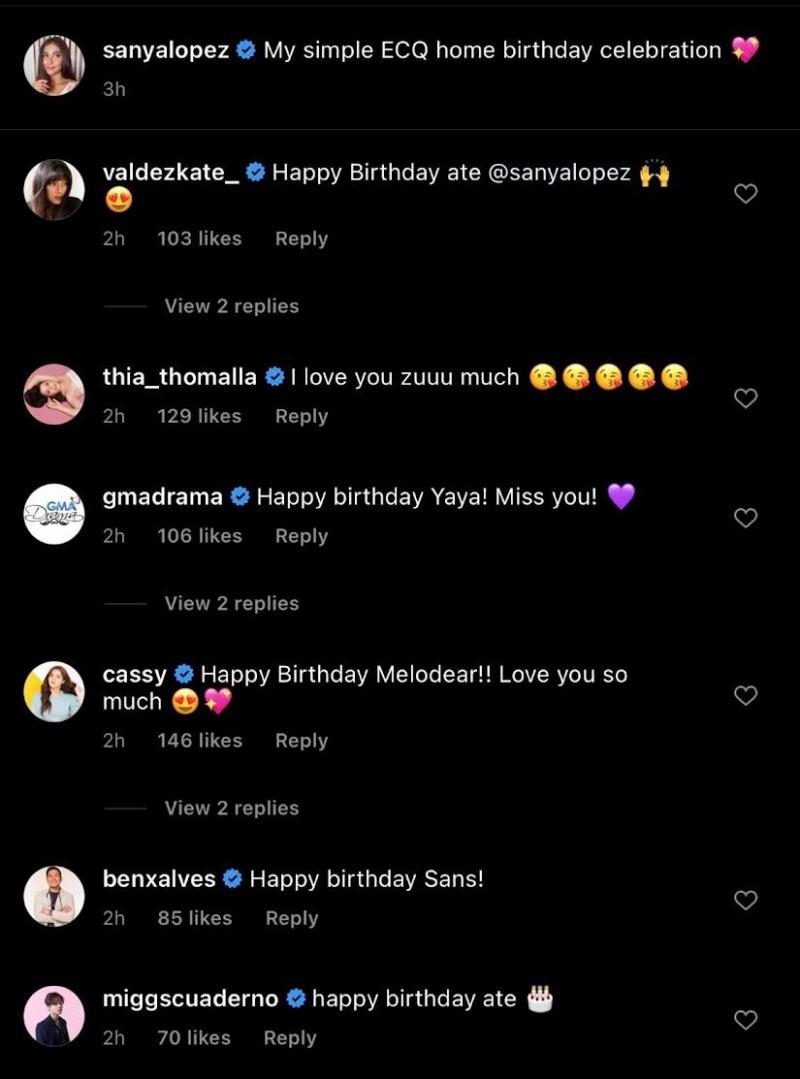Image resolution: width=800 pixels, height=1079 pixels.
Task: Show 2 replies under cassy's comment
Action: [231, 808]
